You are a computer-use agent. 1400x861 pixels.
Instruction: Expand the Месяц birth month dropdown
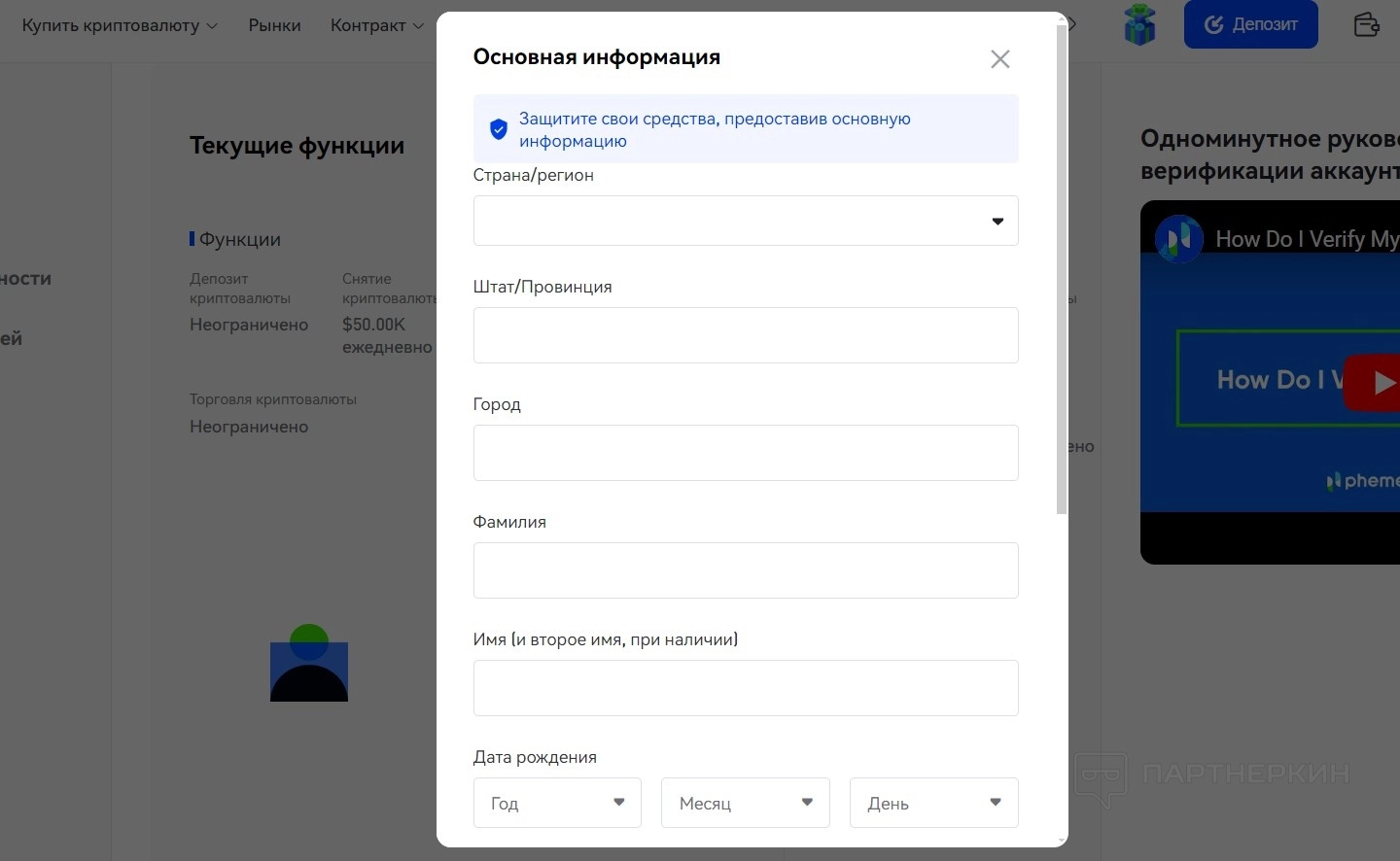click(x=745, y=803)
